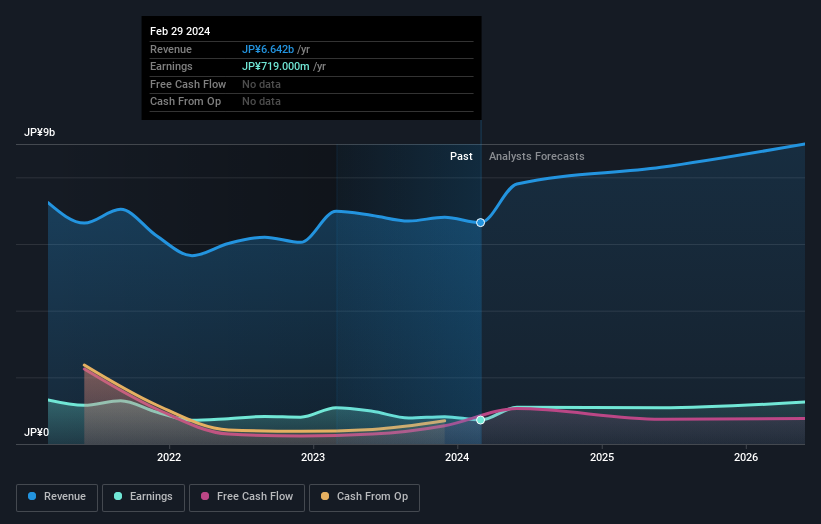This screenshot has height=524, width=821.
Task: Click the 2024 x-axis label
Action: (457, 457)
